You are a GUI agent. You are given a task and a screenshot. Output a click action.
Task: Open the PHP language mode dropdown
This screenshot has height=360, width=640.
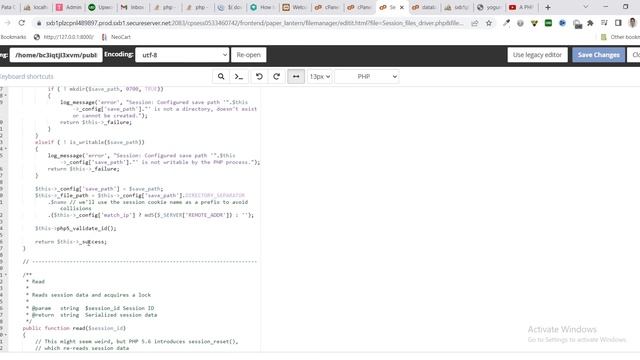pos(367,76)
